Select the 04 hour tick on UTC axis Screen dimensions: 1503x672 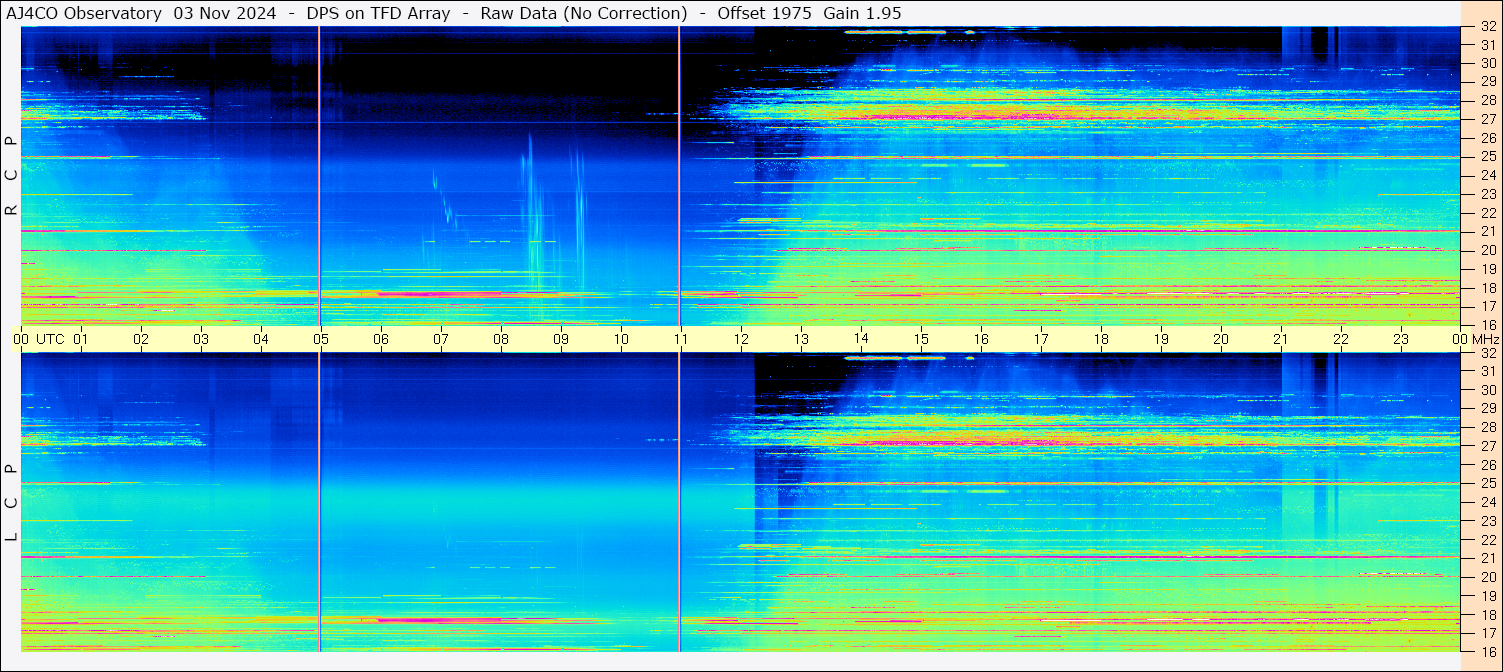pyautogui.click(x=261, y=339)
